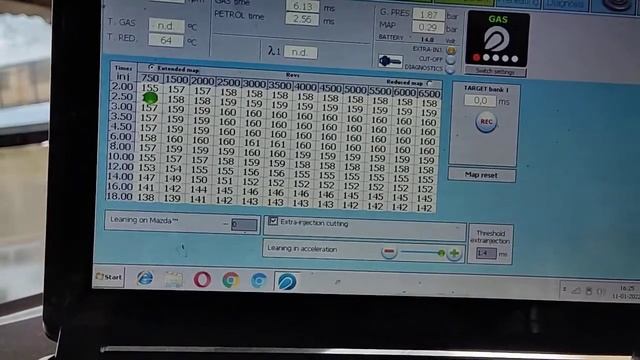Launch Opera from the taskbar
This screenshot has width=640, height=360.
(x=202, y=280)
